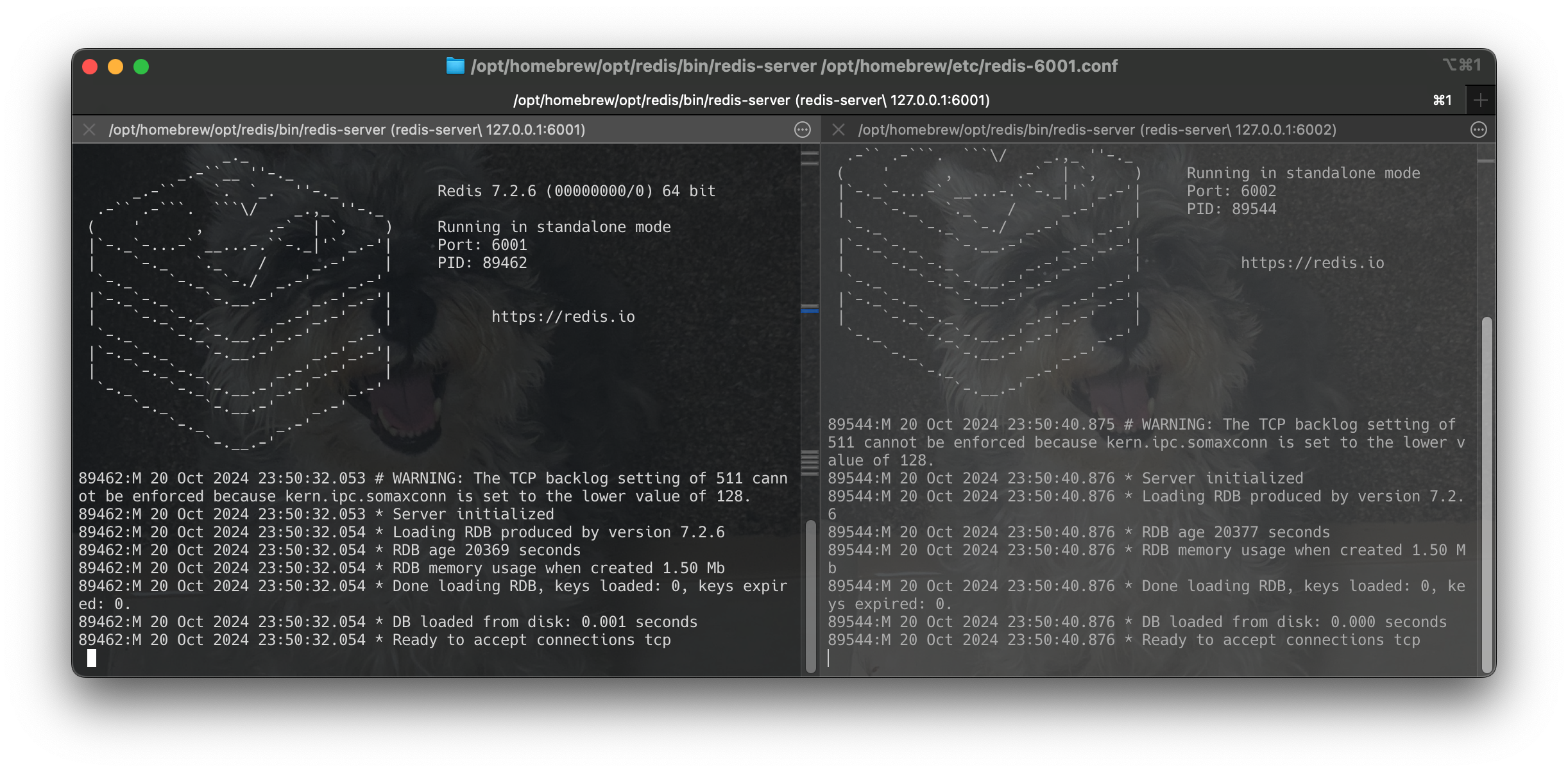
Task: Select the redis-server ⌘1 tab
Action: click(751, 100)
